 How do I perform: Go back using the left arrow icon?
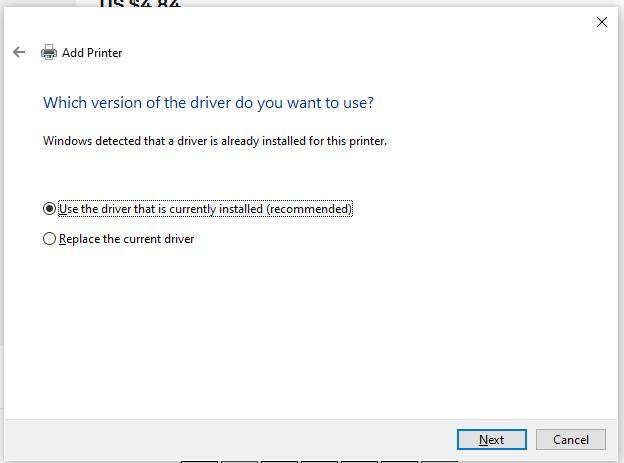point(19,52)
